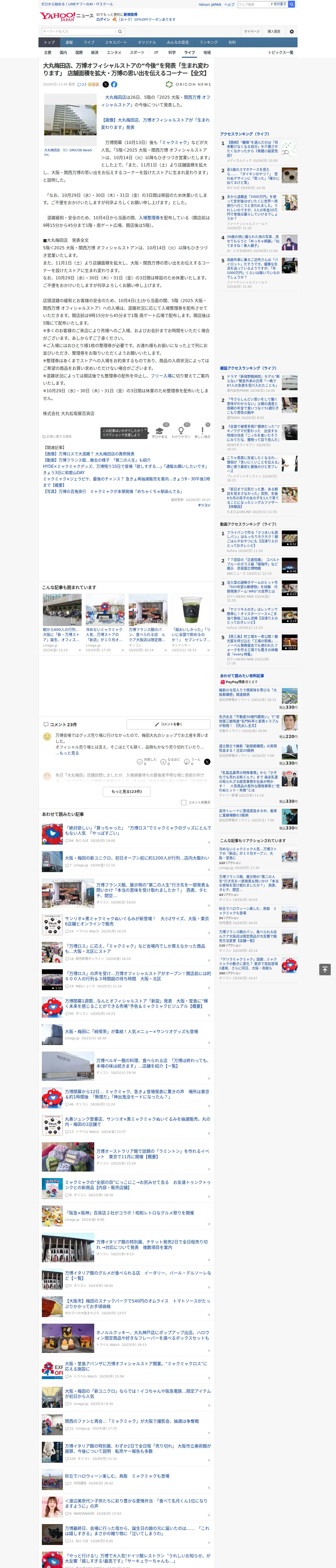This screenshot has width=336, height=1568.
Task: Share first comment on X
Action: pos(207,762)
